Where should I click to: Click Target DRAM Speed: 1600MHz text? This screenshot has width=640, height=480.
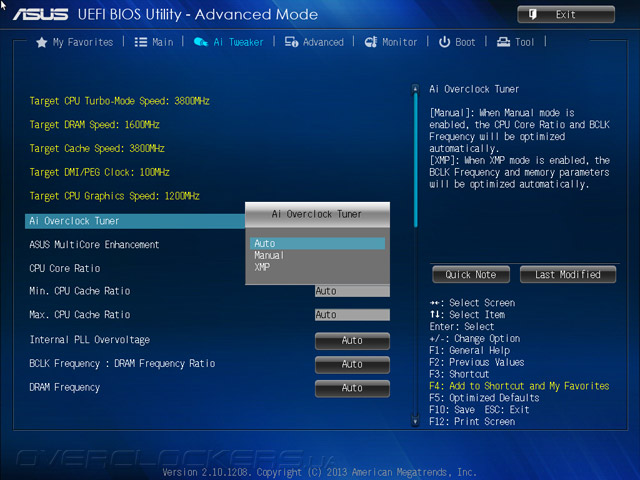pos(94,125)
